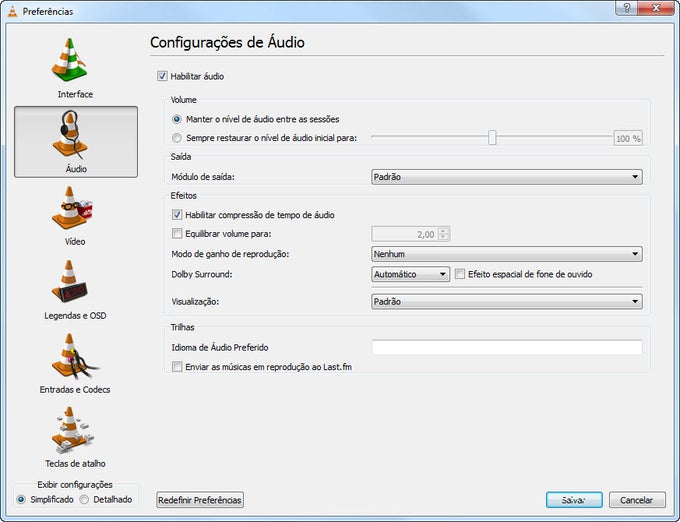Click the Salvar button
Viewport: 680px width, 522px height.
click(574, 500)
